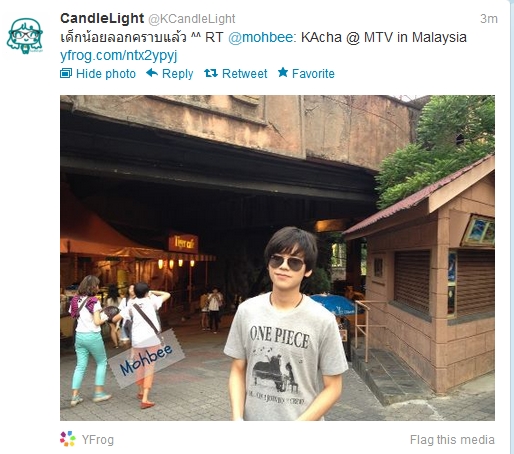The width and height of the screenshot is (514, 454).
Task: Open the CandleLight display name profile
Action: 102,19
